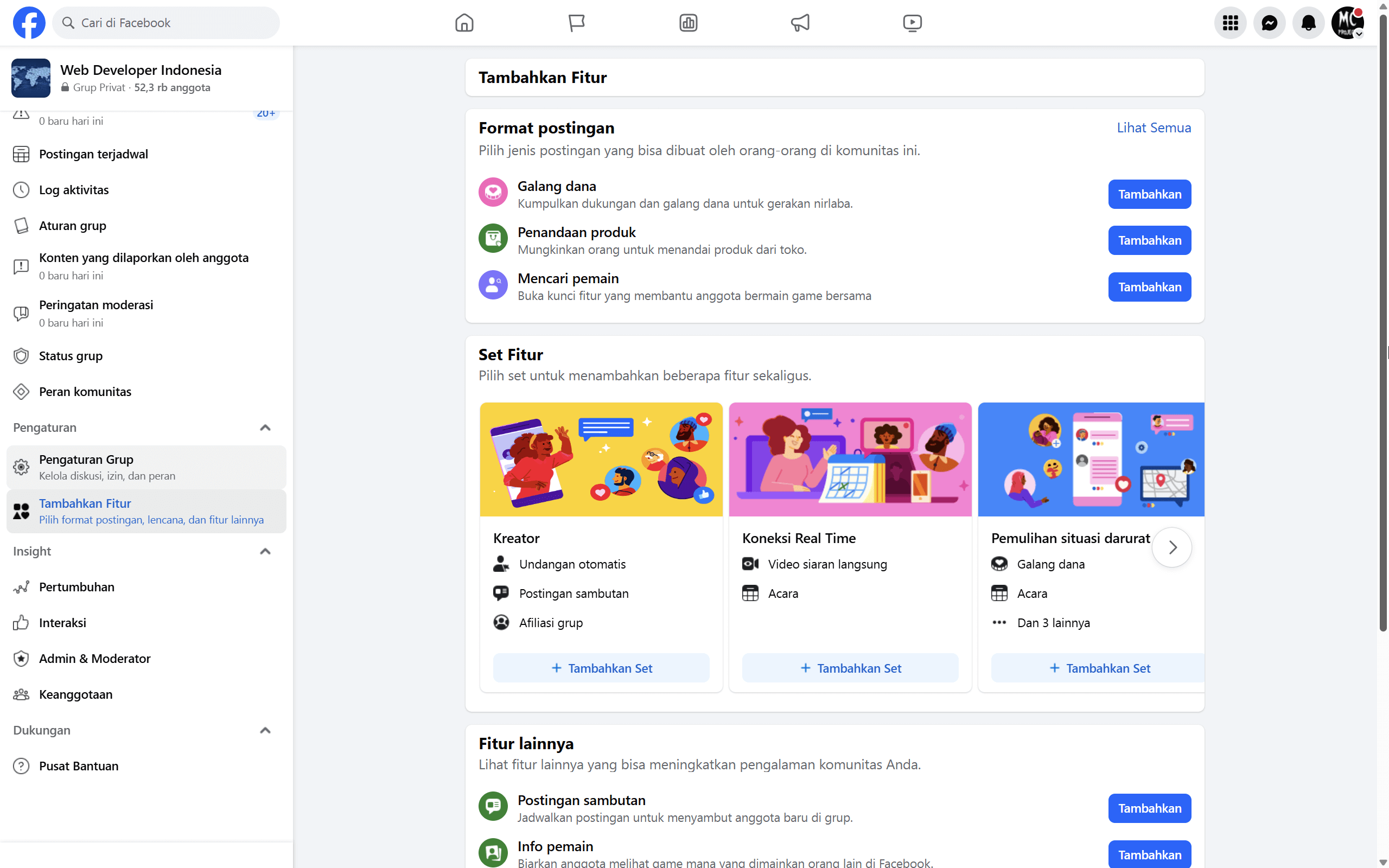
Task: Select Aturan grup in the sidebar
Action: point(72,226)
